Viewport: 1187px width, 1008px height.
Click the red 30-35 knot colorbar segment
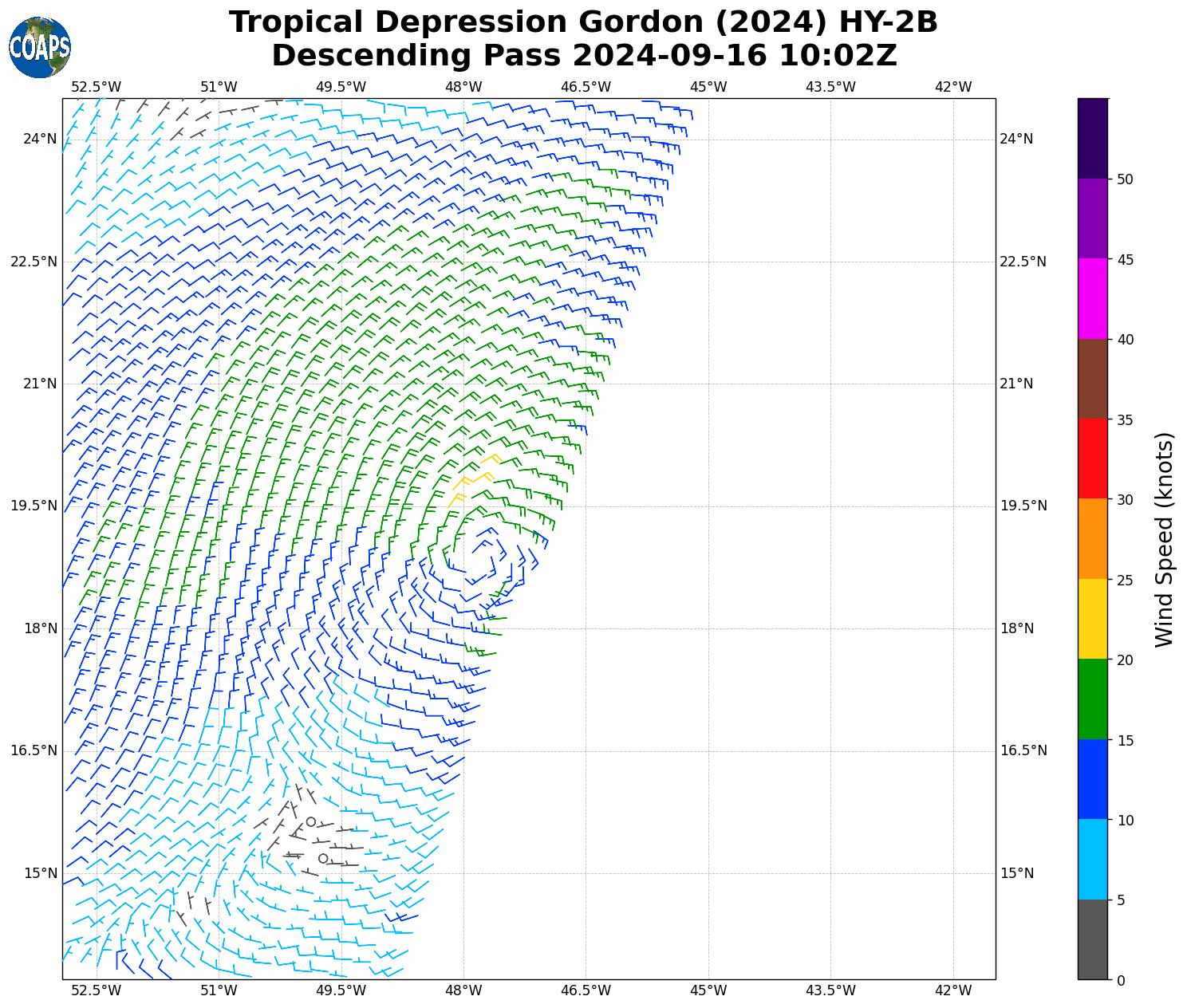tap(1092, 459)
